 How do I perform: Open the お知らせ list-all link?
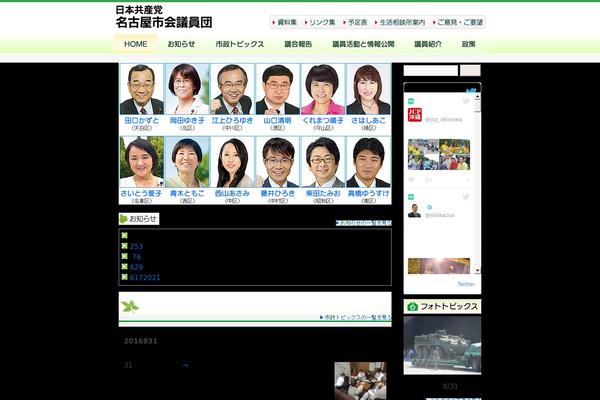pyautogui.click(x=364, y=223)
